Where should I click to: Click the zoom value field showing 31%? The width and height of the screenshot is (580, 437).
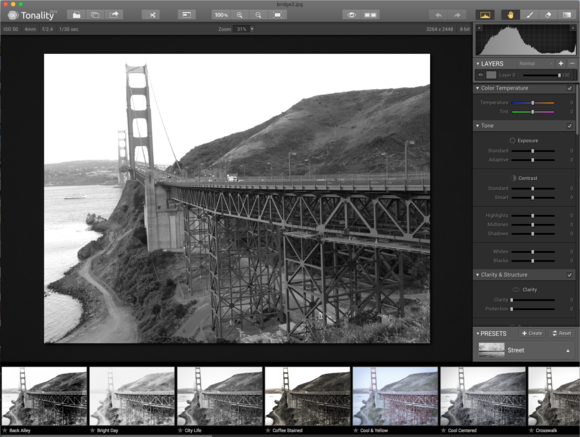pos(241,29)
